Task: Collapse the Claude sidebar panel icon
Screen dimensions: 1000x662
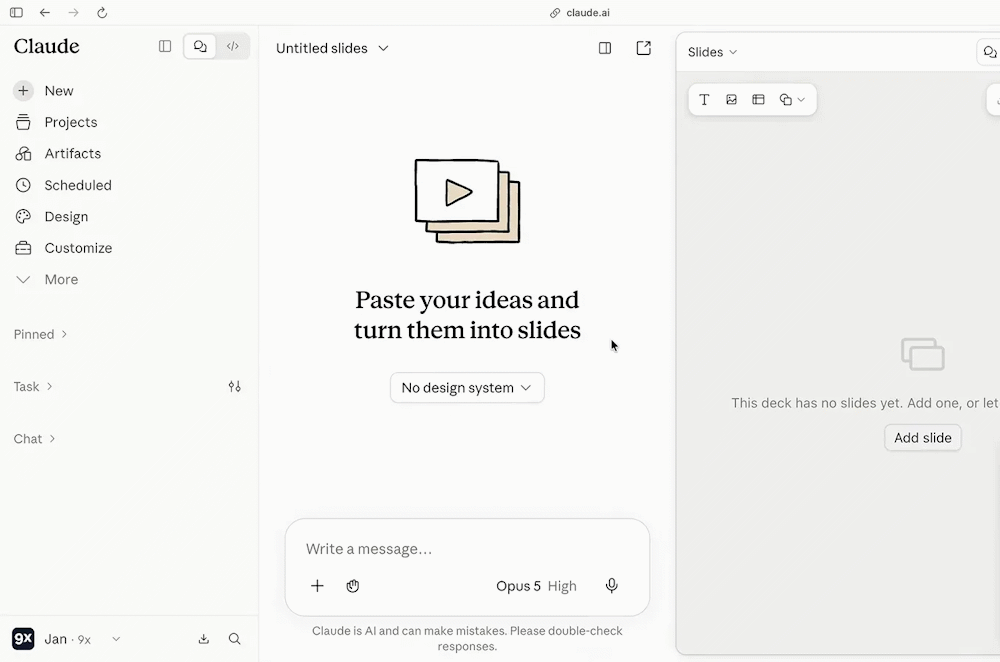Action: 165,46
